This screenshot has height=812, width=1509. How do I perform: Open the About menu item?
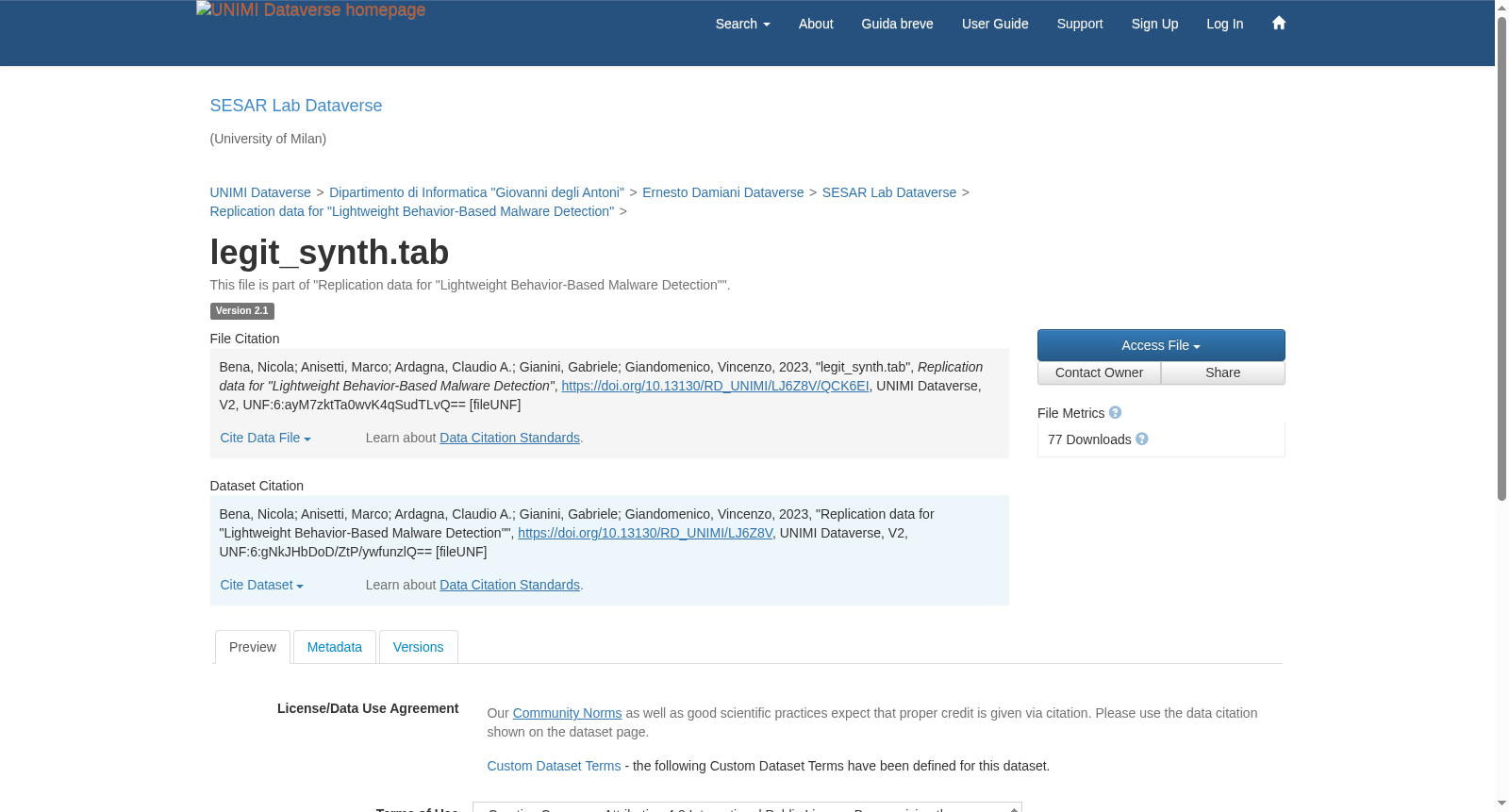pyautogui.click(x=816, y=24)
